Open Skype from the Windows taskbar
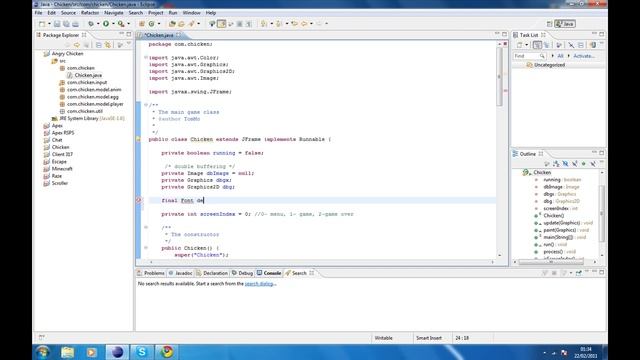Viewport: 640px width, 360px height. tap(142, 352)
